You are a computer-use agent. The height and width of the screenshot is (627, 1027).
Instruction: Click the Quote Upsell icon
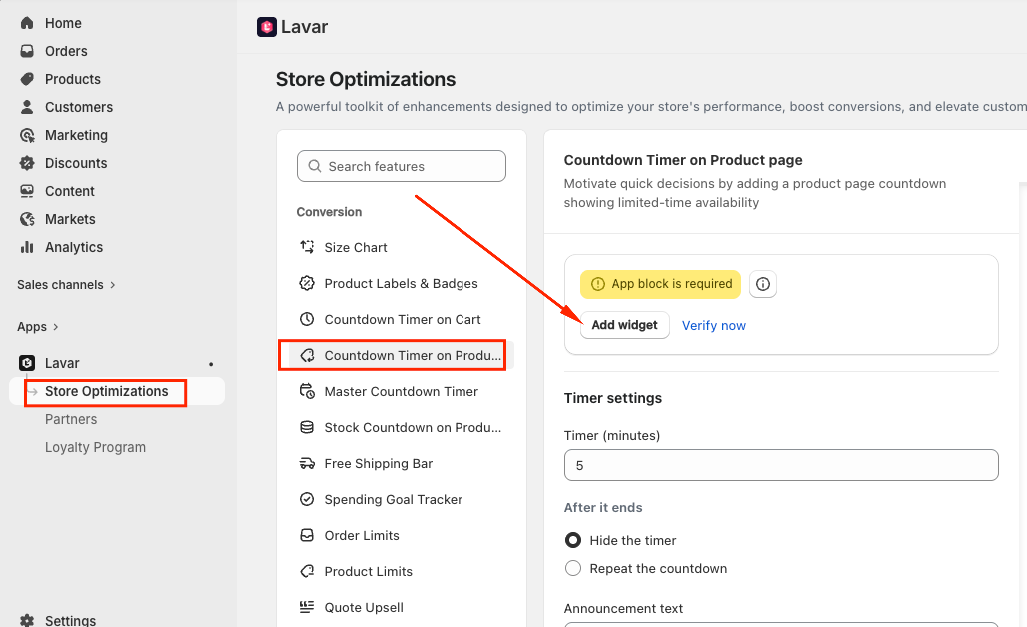307,607
